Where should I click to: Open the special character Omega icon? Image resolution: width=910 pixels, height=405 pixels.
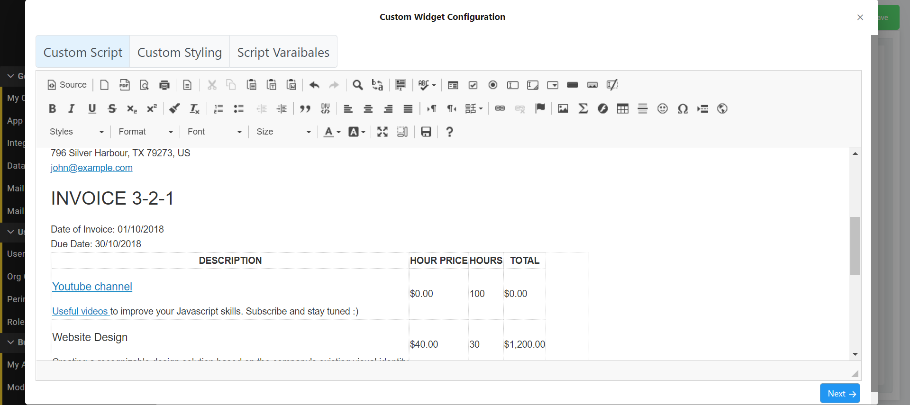tap(682, 108)
